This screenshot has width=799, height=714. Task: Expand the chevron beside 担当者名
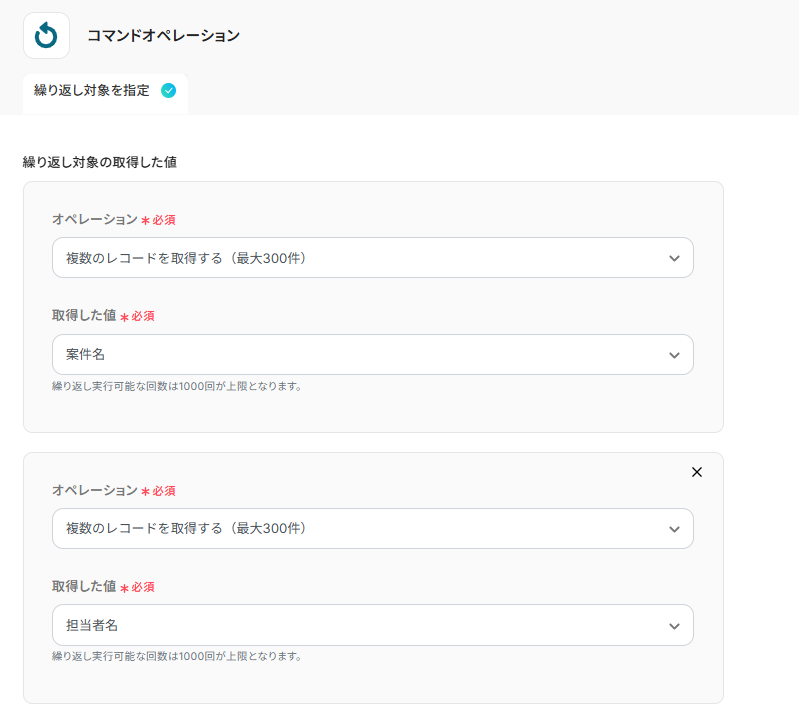(674, 626)
